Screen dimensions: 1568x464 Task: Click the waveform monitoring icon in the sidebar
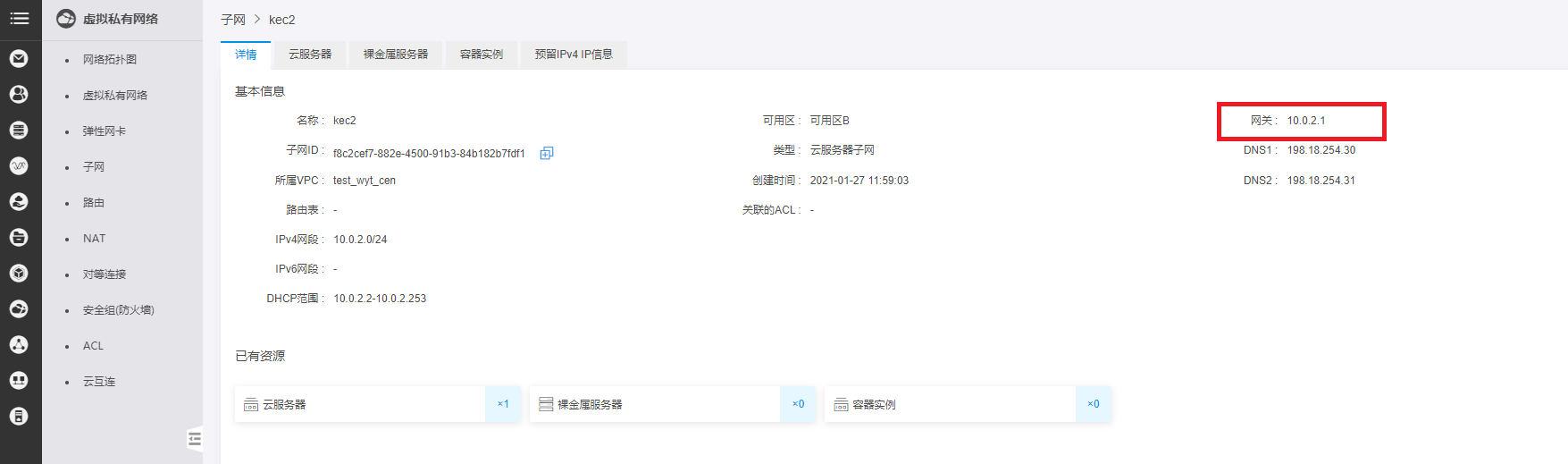pos(19,166)
